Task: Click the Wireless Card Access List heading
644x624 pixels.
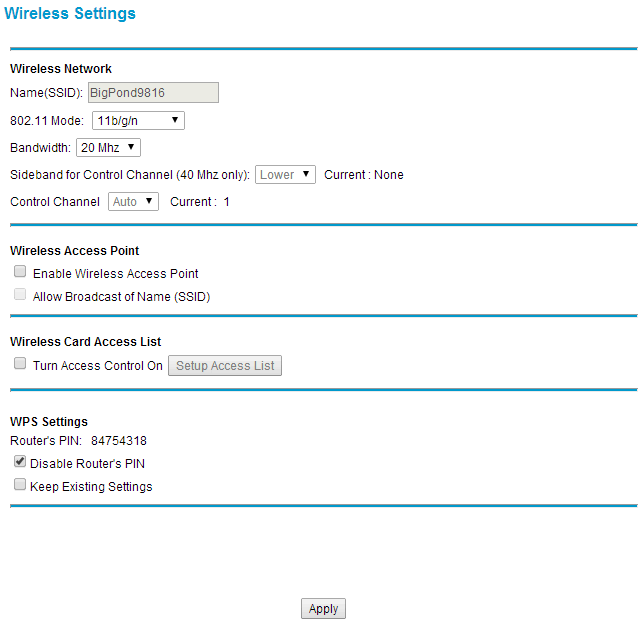Action: click(85, 342)
